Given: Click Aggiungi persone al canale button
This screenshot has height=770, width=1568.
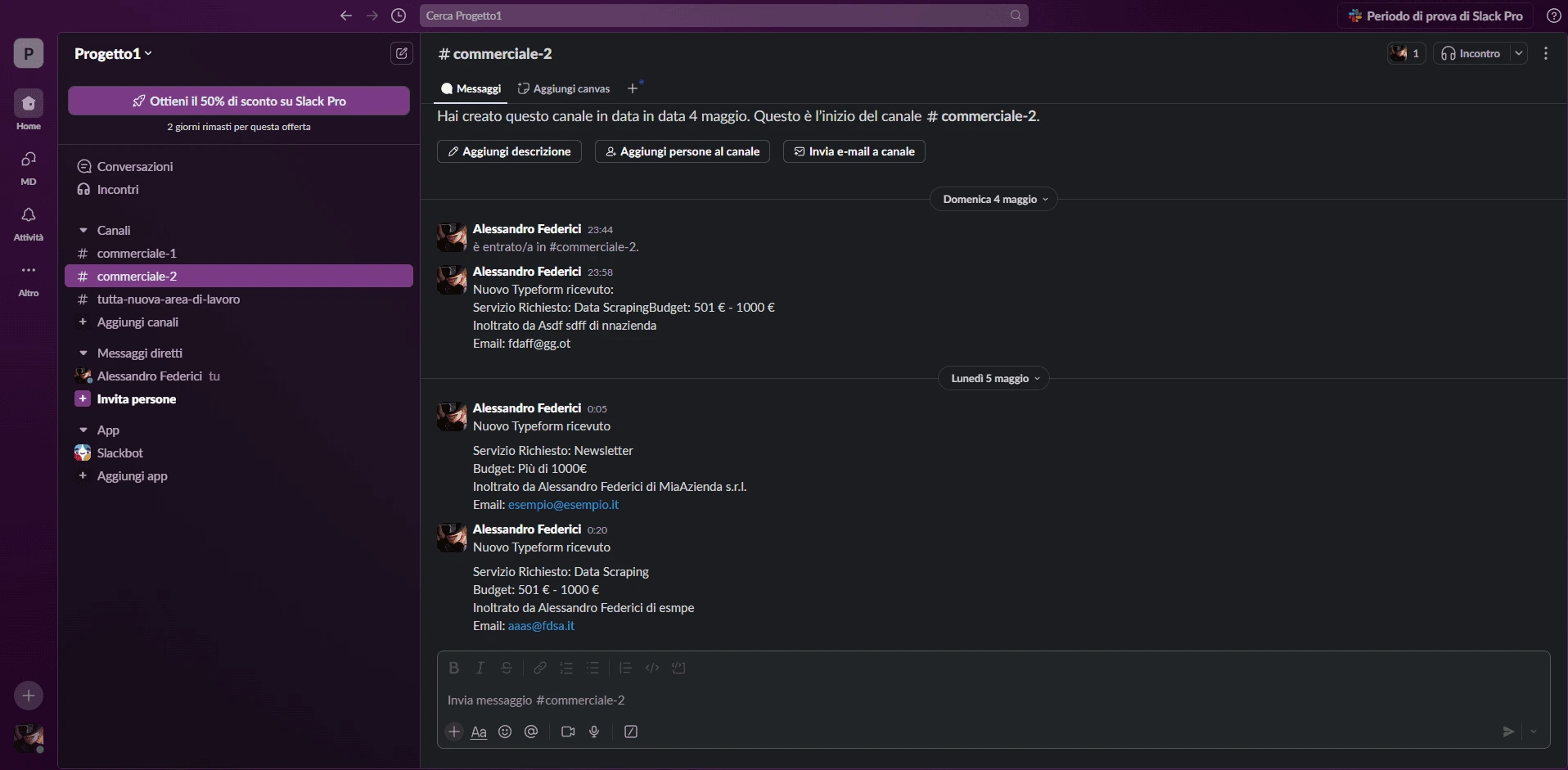Looking at the screenshot, I should pos(683,152).
